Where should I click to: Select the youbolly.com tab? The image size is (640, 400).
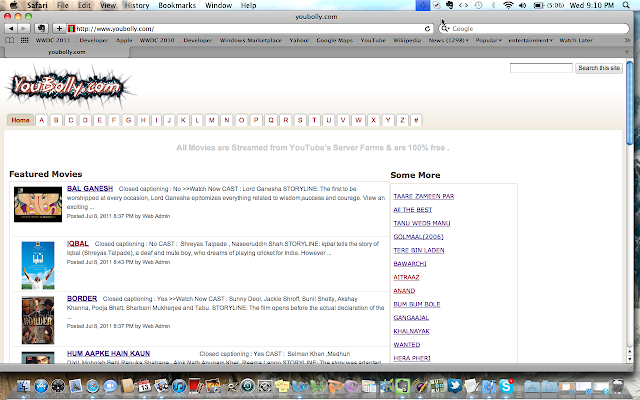click(67, 52)
